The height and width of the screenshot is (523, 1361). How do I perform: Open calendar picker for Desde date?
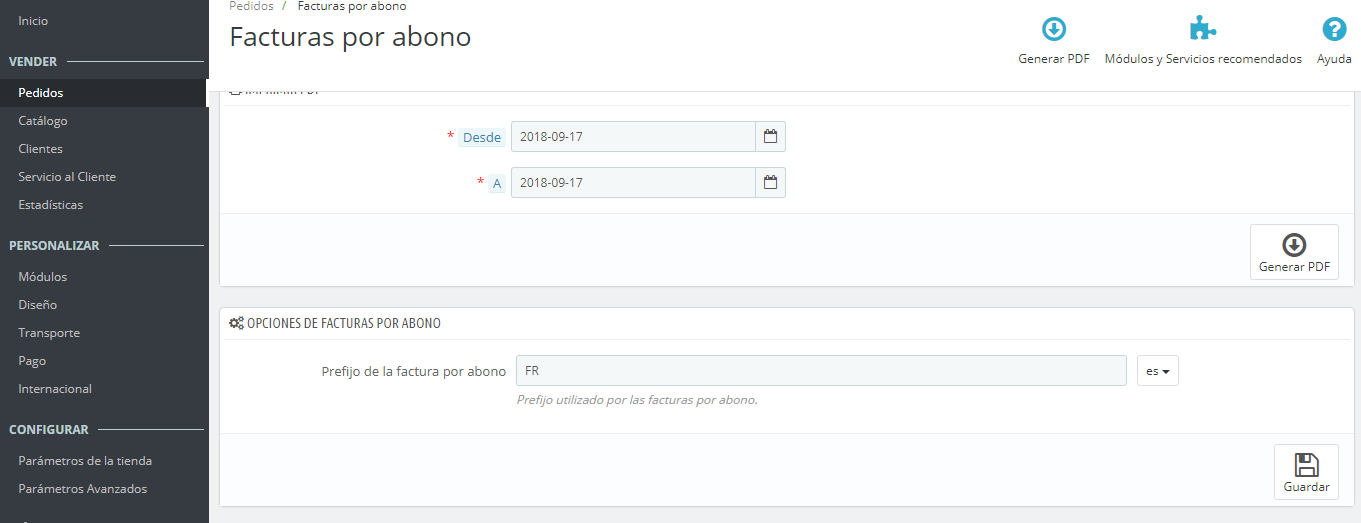[x=770, y=136]
